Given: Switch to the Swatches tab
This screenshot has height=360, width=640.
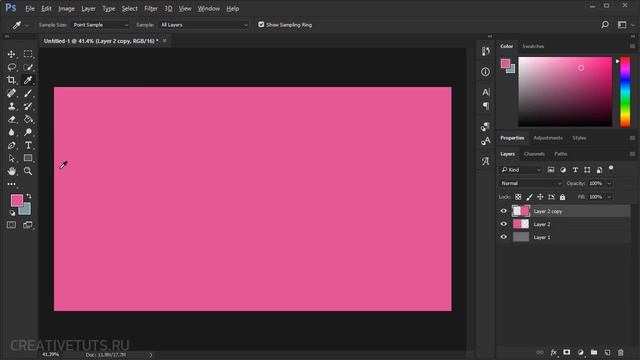Looking at the screenshot, I should 533,47.
